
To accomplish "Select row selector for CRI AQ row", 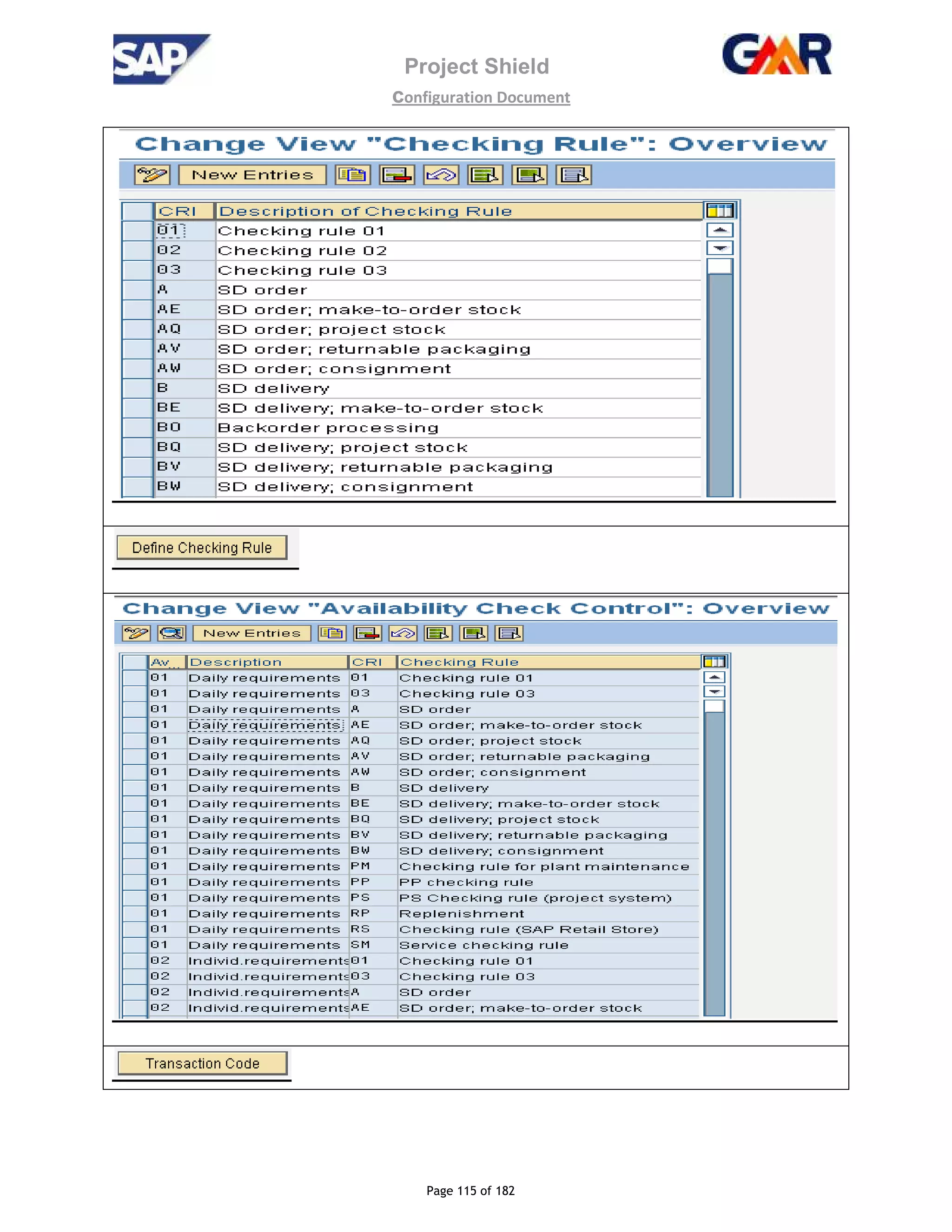I will [x=138, y=330].
